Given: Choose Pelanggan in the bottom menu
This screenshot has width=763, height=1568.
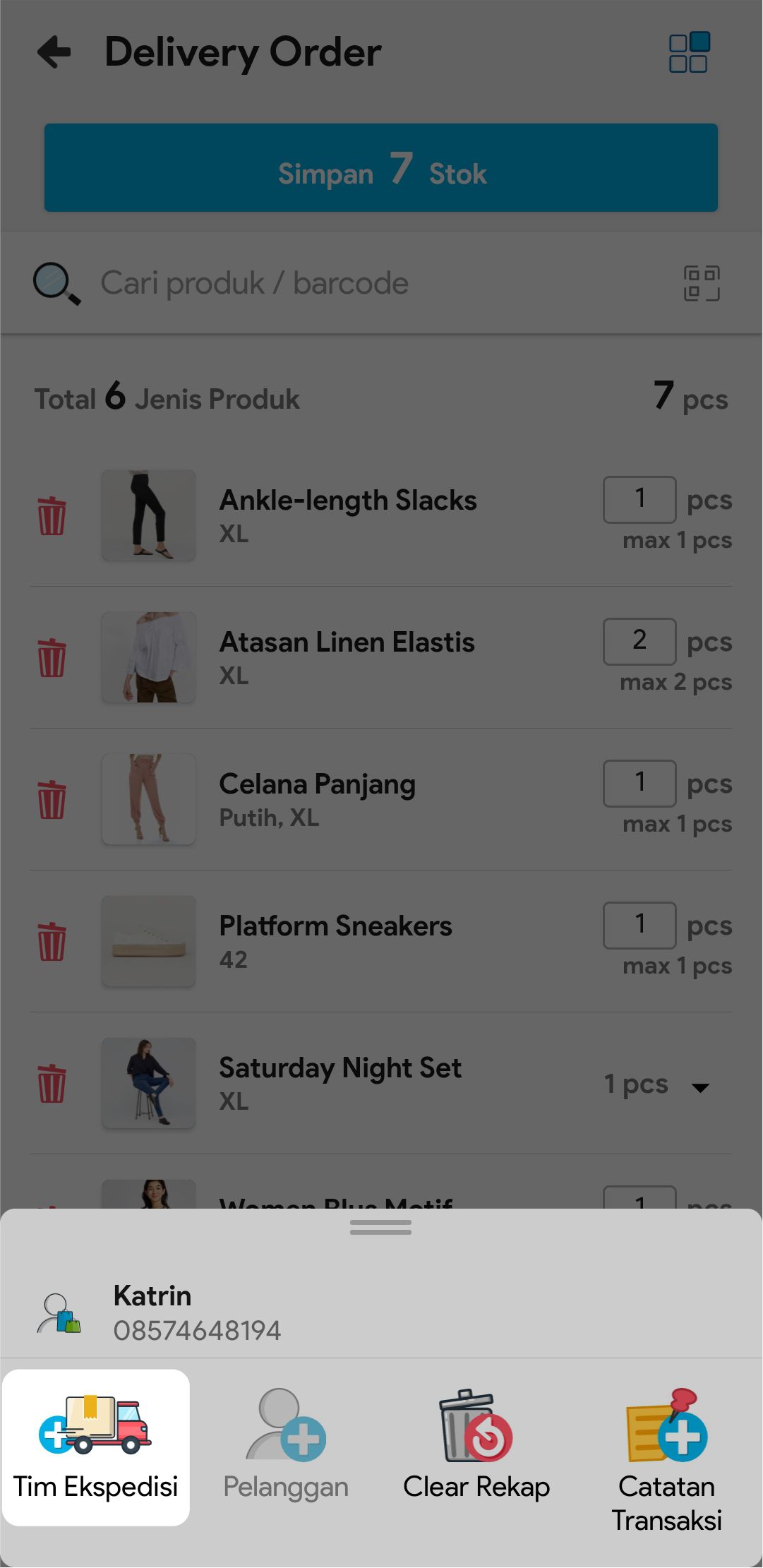Looking at the screenshot, I should click(x=286, y=1447).
